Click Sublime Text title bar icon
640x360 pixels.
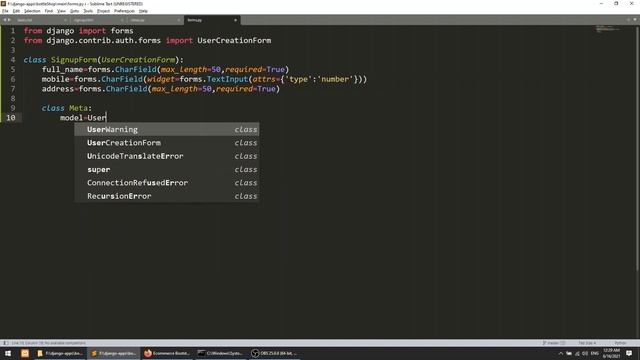pyautogui.click(x=3, y=4)
